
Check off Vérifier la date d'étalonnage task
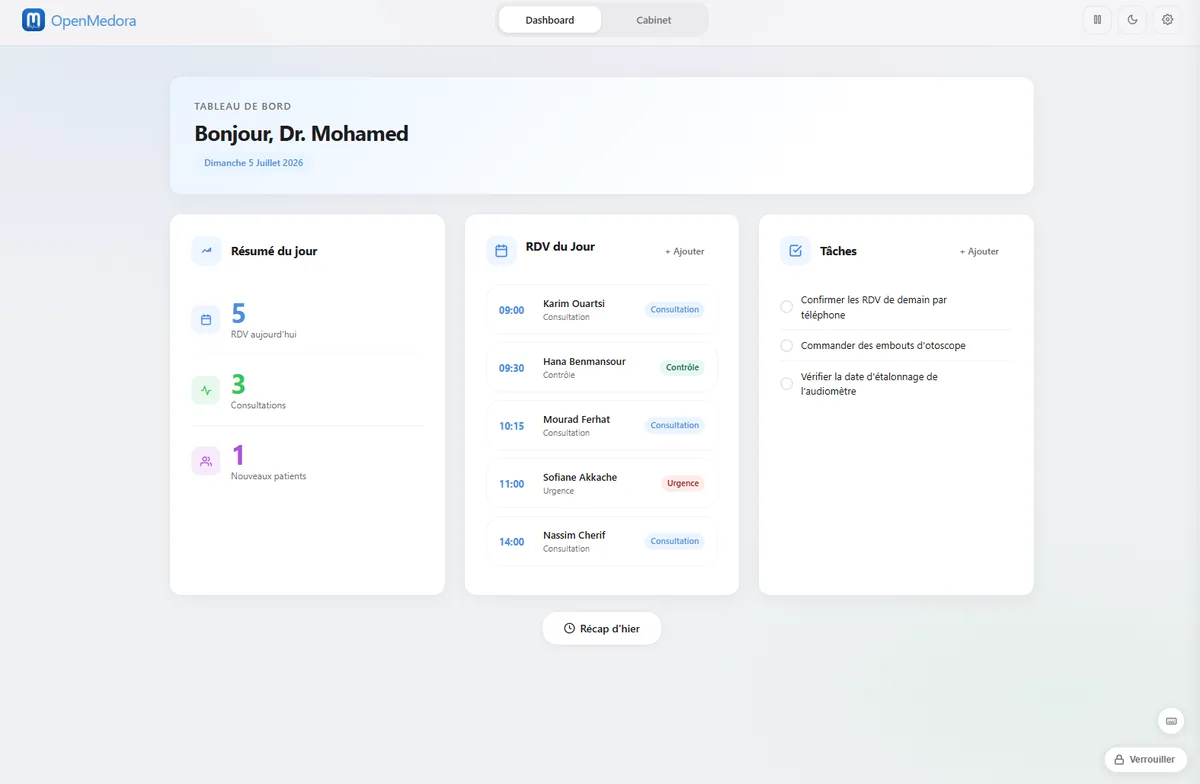click(x=787, y=384)
